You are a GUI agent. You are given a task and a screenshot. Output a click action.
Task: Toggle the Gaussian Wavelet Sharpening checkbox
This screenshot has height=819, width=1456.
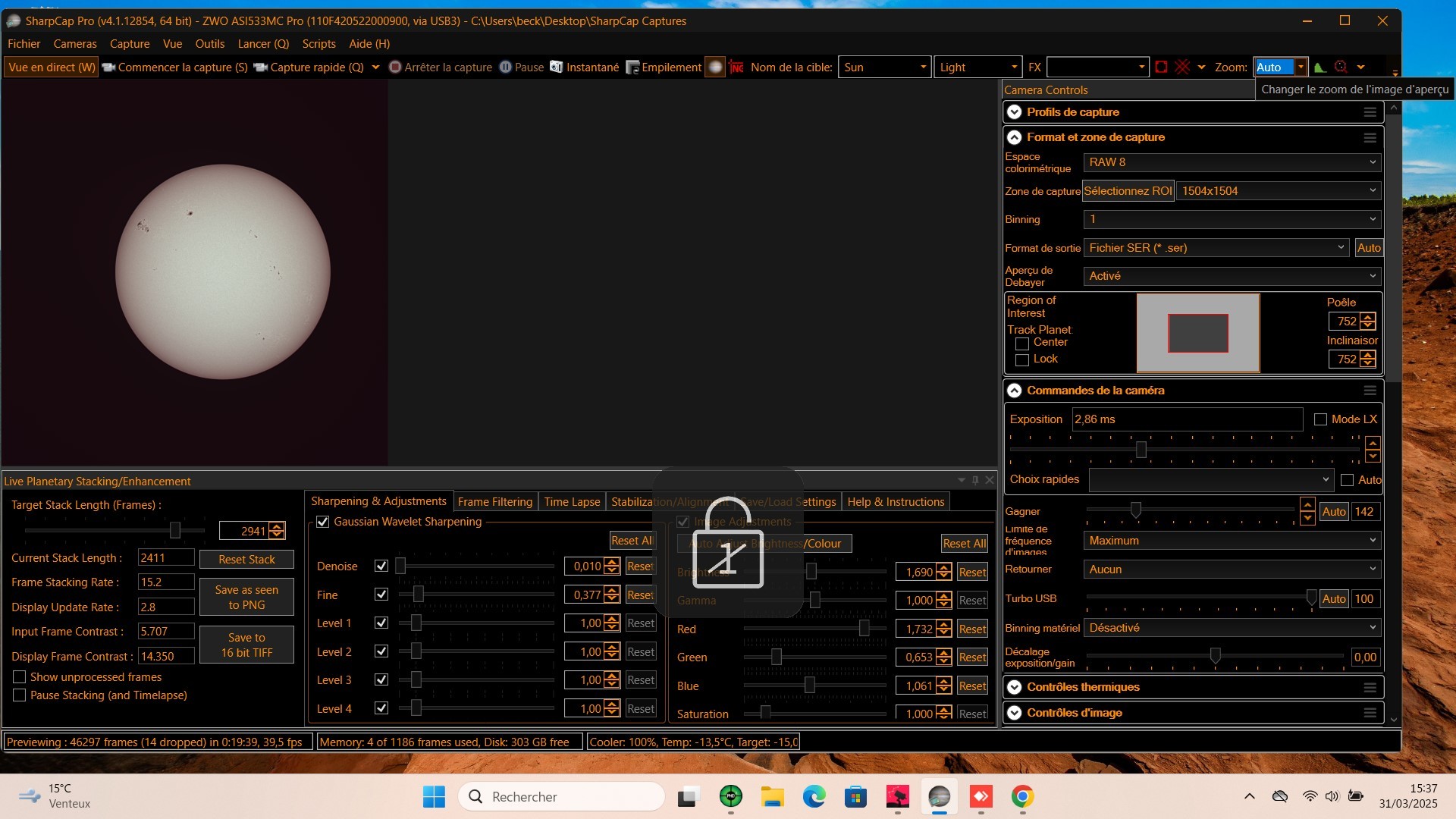(x=323, y=522)
